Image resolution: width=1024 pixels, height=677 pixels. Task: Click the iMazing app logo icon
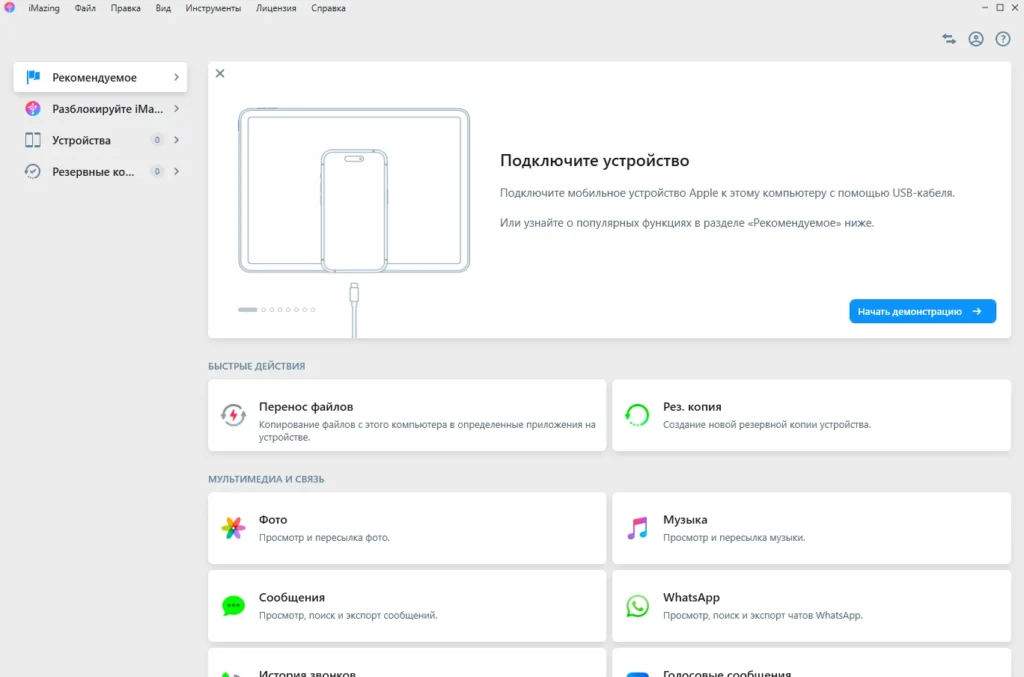[x=9, y=8]
